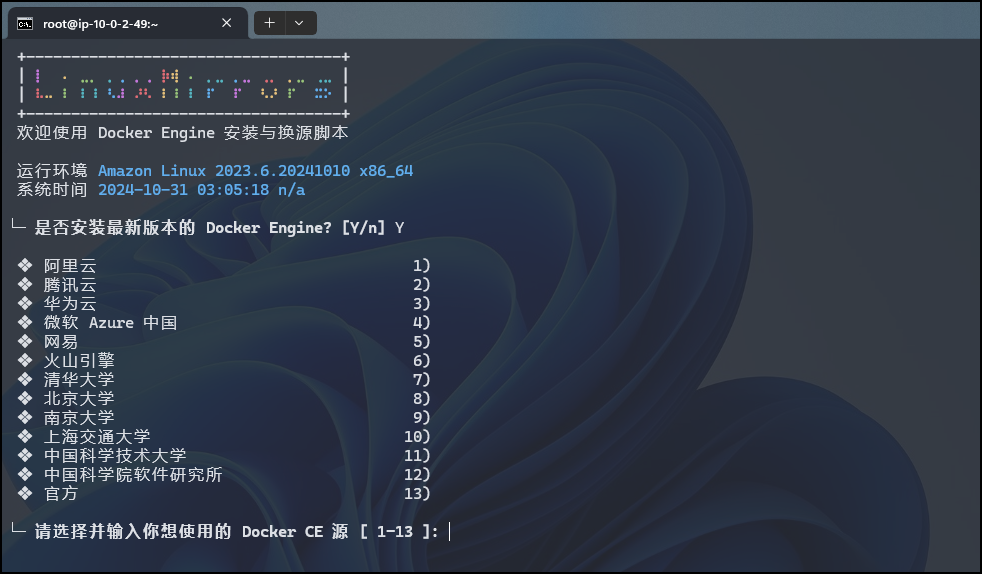Open a new terminal tab with plus
Image resolution: width=982 pixels, height=574 pixels.
[x=269, y=23]
